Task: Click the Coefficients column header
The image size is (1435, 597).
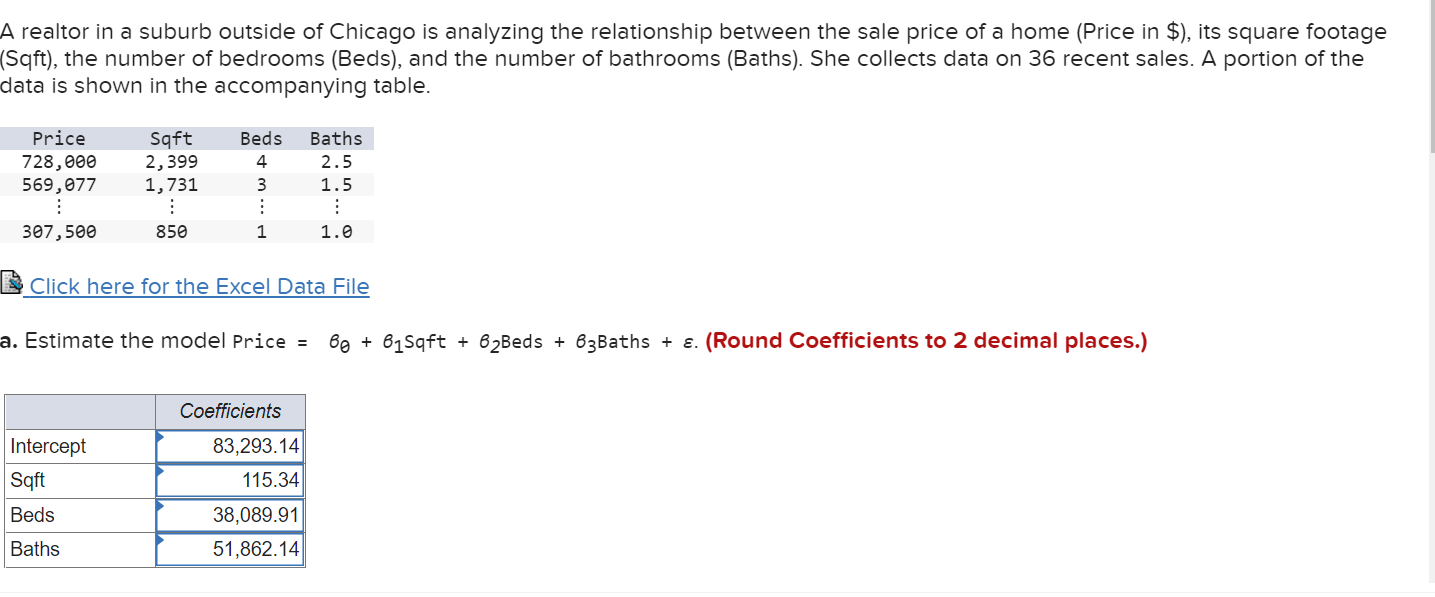Action: pos(230,411)
